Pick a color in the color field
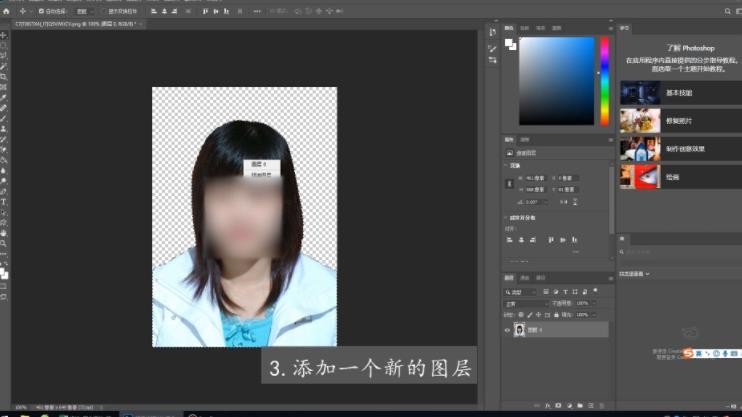The image size is (742, 417). (x=556, y=81)
